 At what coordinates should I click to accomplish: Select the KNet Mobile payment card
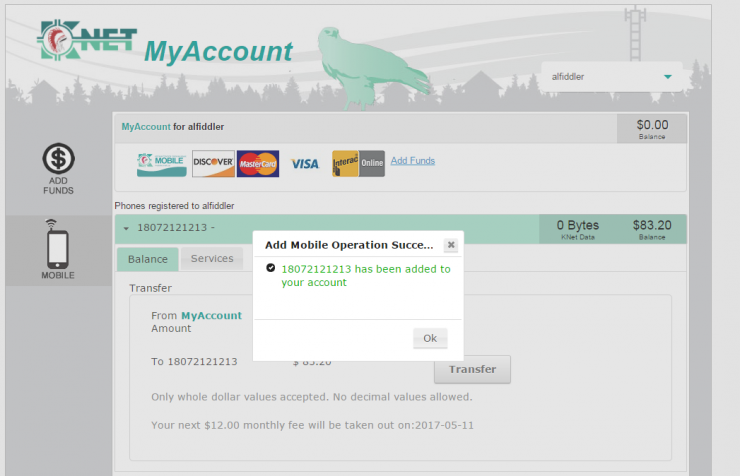[161, 164]
